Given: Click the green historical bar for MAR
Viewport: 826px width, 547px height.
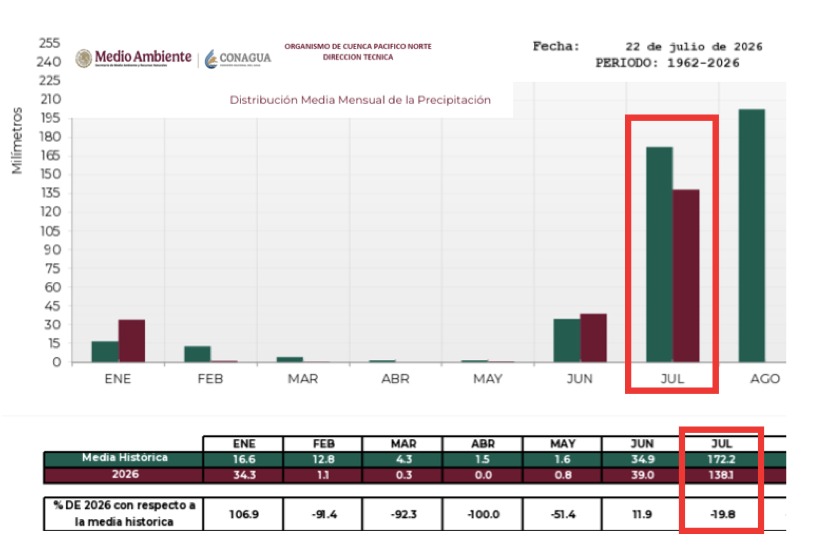Looking at the screenshot, I should (x=290, y=359).
